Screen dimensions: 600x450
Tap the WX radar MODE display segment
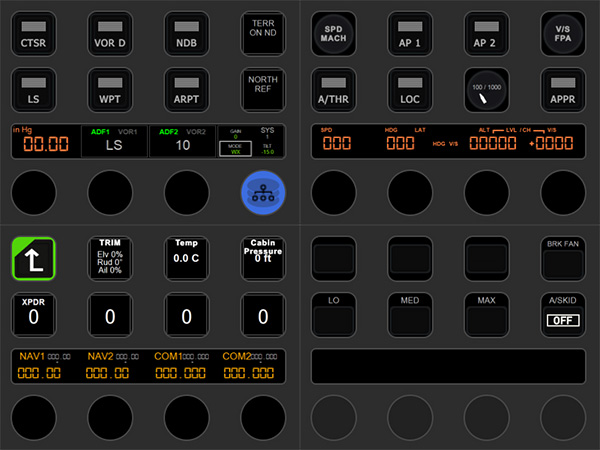[x=235, y=149]
